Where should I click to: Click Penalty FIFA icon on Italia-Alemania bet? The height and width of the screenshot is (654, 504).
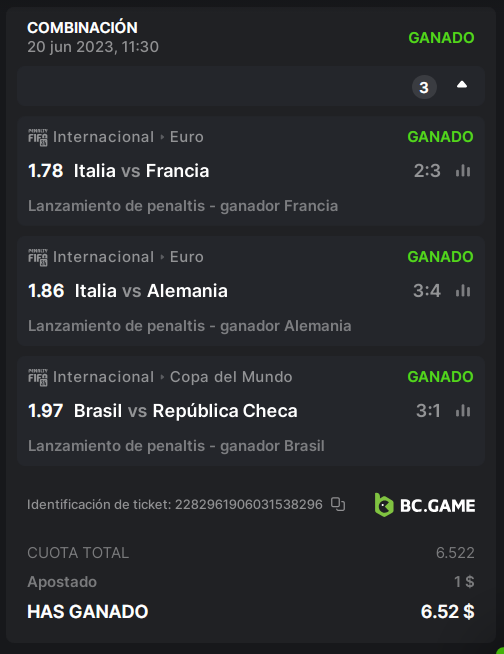coord(38,257)
